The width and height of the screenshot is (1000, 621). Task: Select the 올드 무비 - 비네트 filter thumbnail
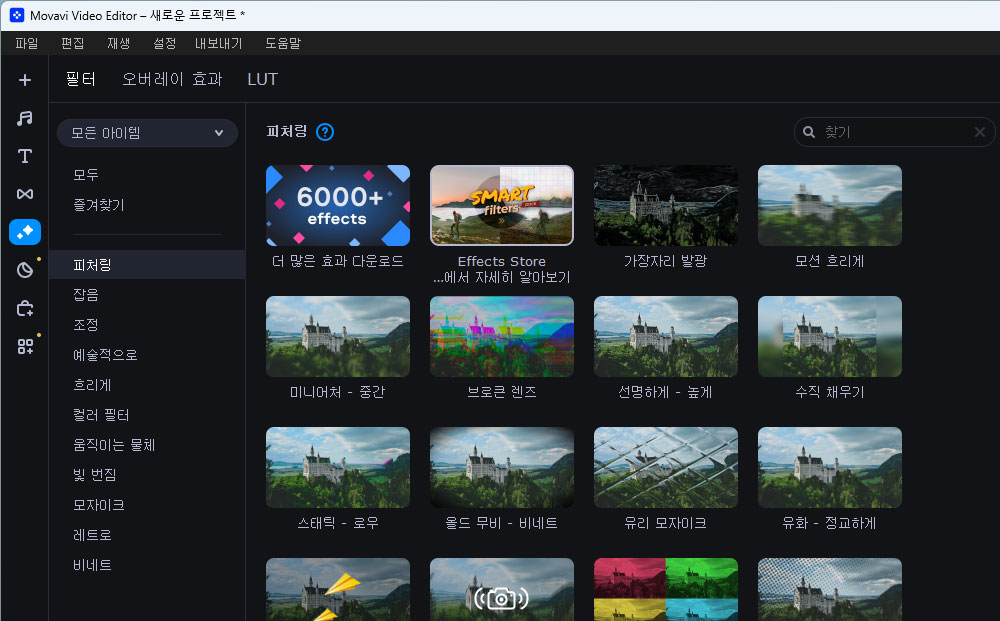(x=502, y=467)
